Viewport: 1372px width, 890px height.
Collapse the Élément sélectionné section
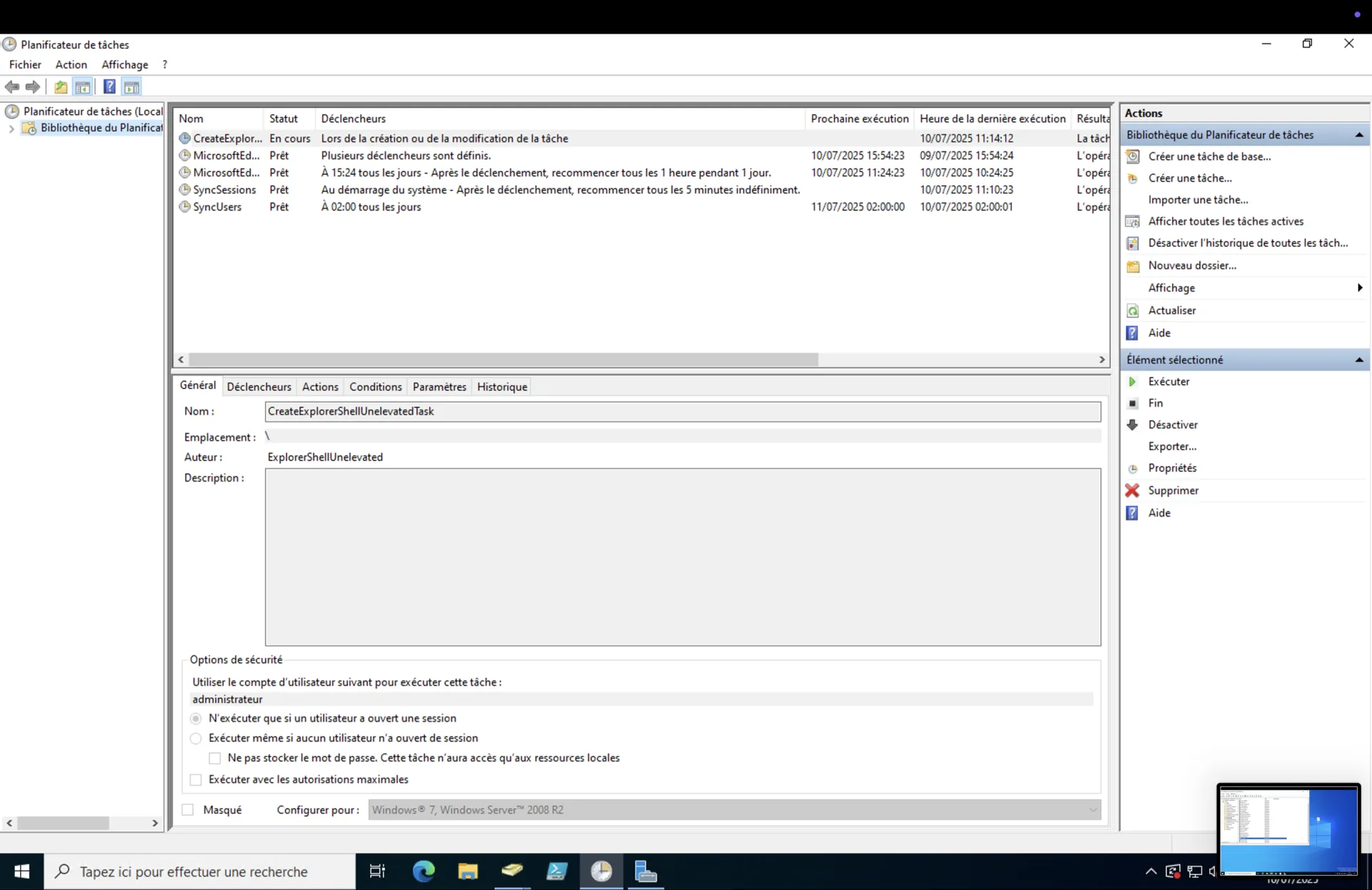pyautogui.click(x=1359, y=360)
